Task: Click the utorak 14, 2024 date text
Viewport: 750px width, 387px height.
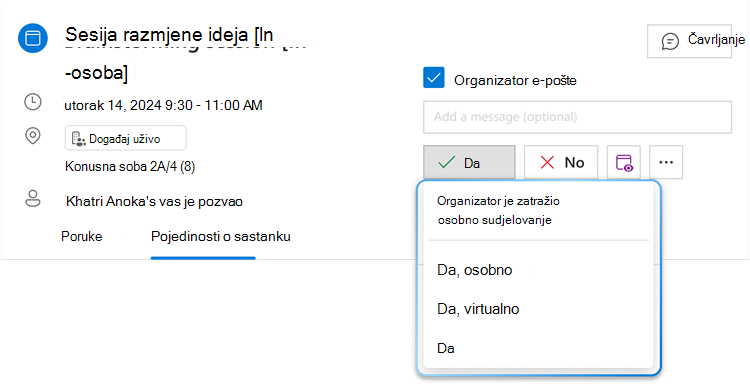Action: [x=164, y=105]
